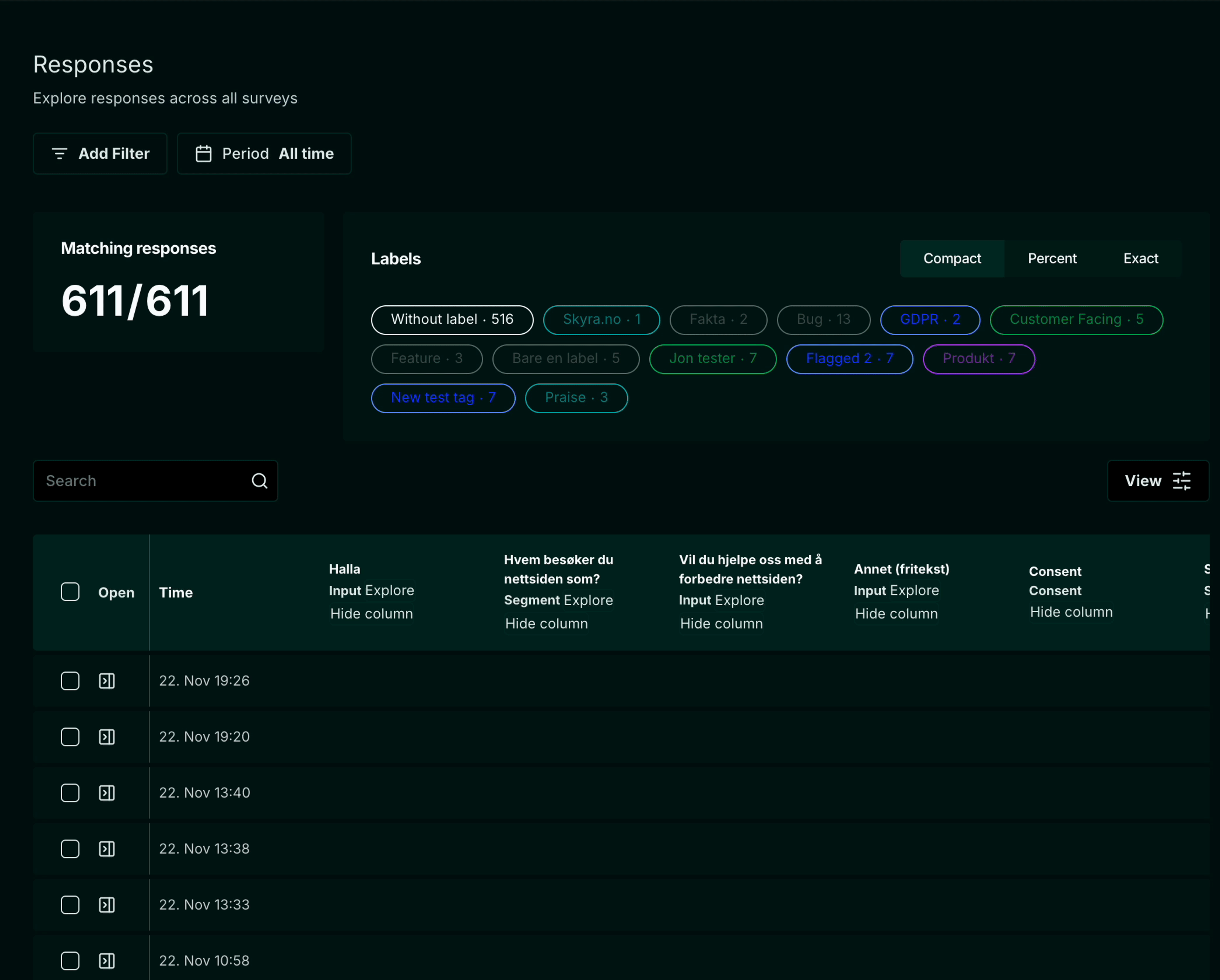Explore the Annet (fritekst) input column
This screenshot has width=1220, height=980.
click(x=914, y=590)
